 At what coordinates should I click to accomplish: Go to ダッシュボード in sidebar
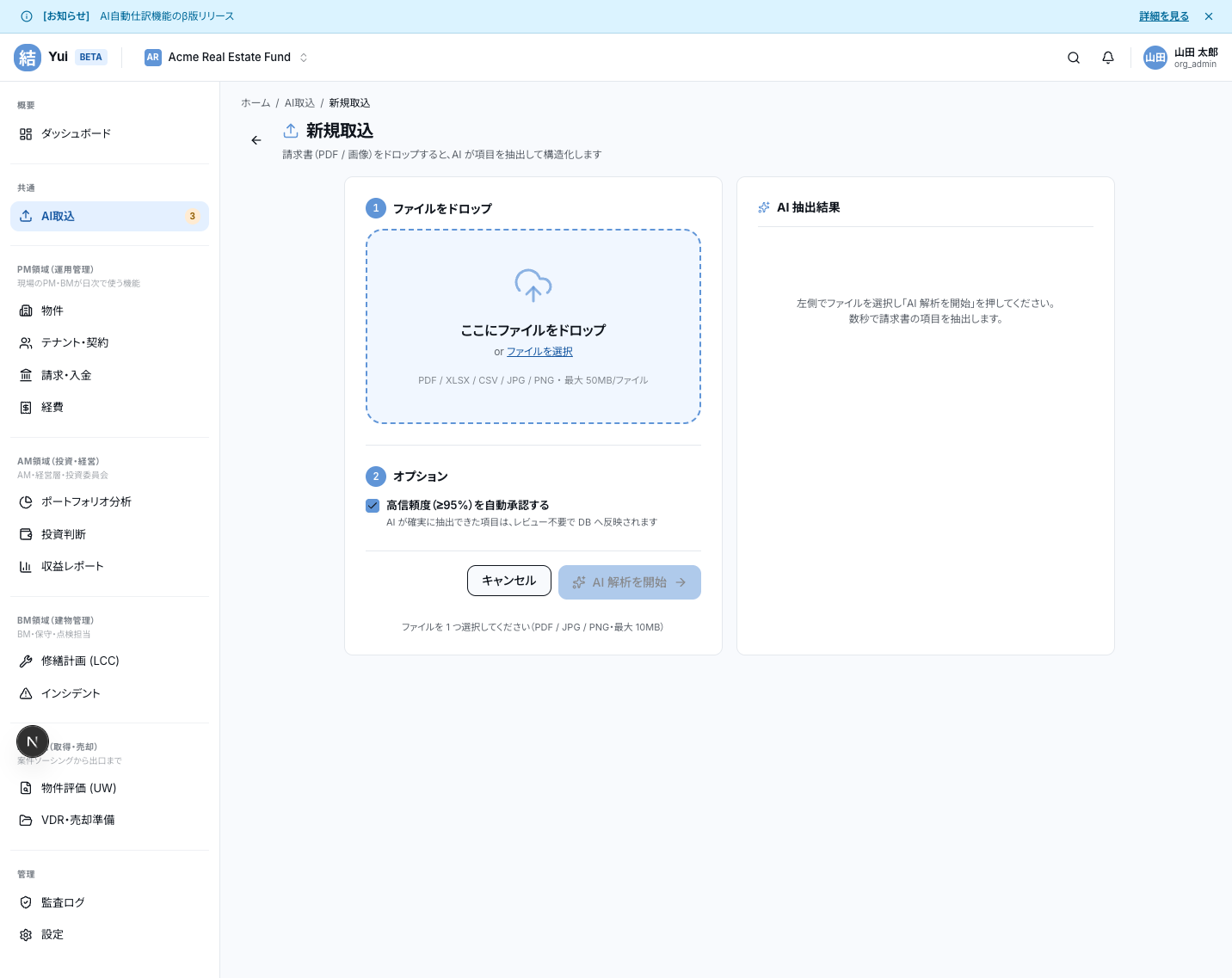(x=109, y=134)
